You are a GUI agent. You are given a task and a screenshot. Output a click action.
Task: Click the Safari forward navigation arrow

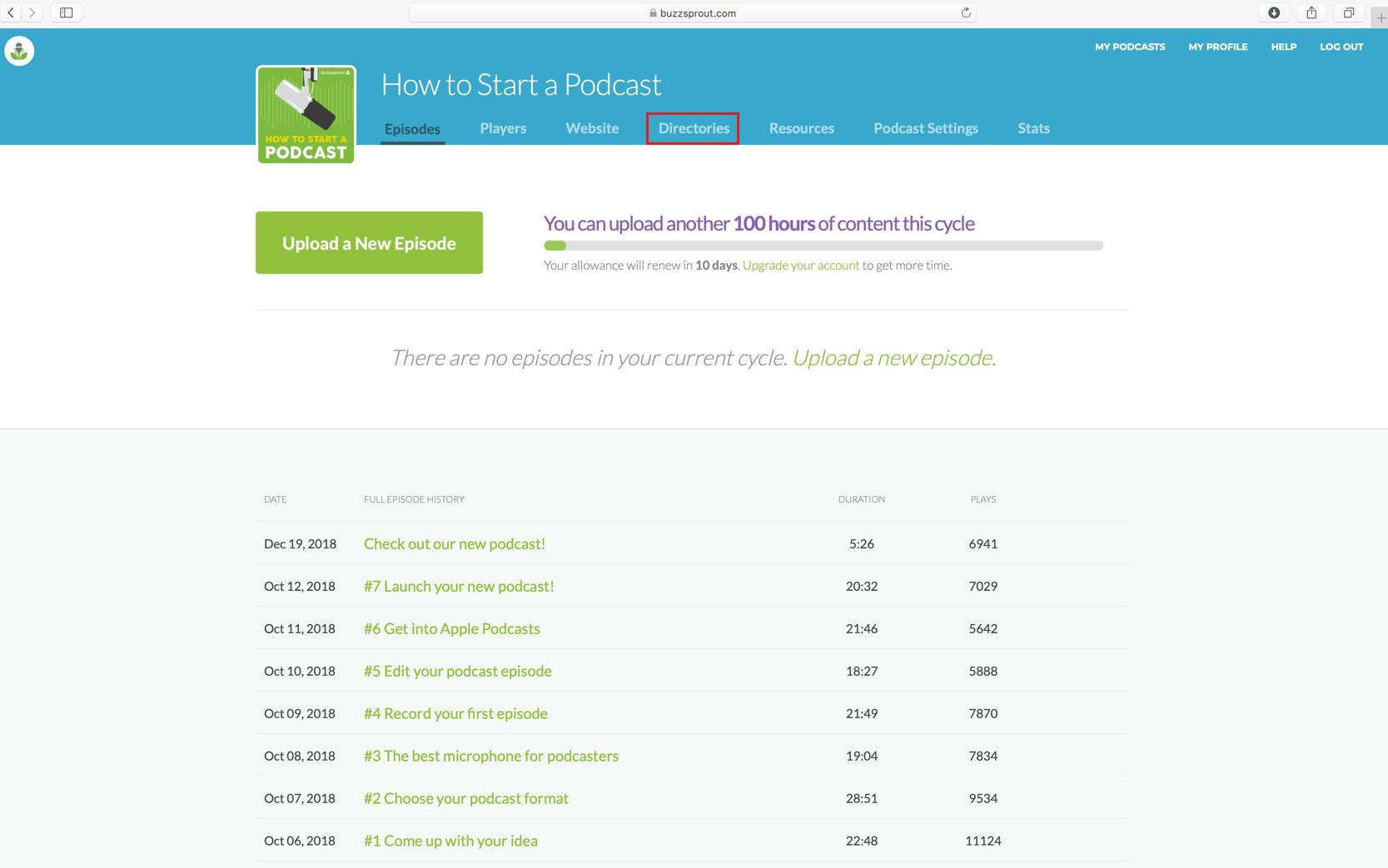pos(32,12)
